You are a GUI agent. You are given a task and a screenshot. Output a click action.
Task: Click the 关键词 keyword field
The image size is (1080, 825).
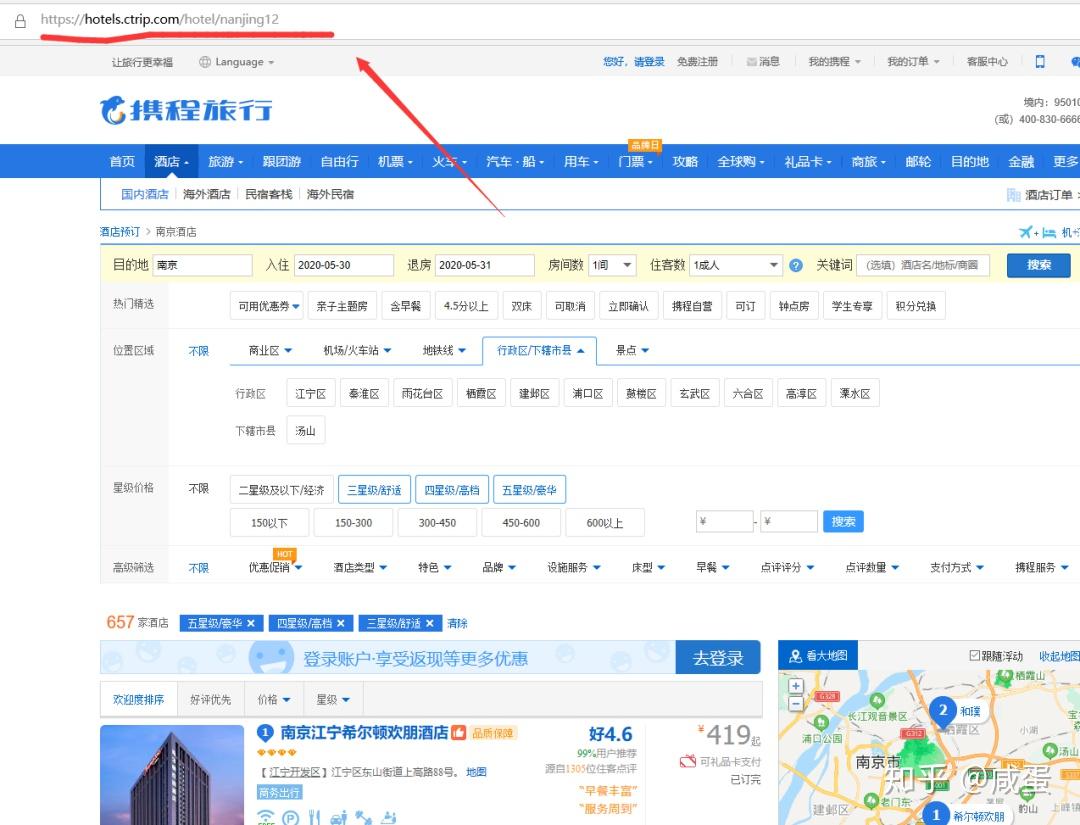point(923,265)
